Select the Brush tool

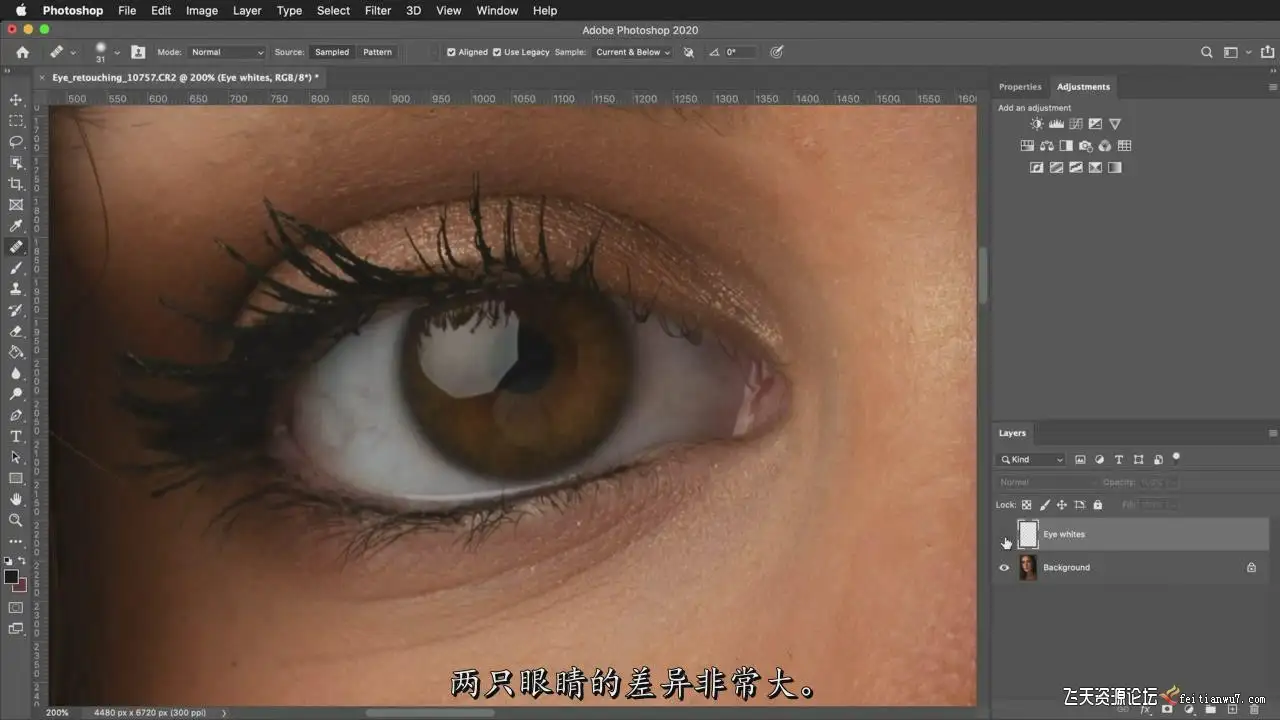16,268
